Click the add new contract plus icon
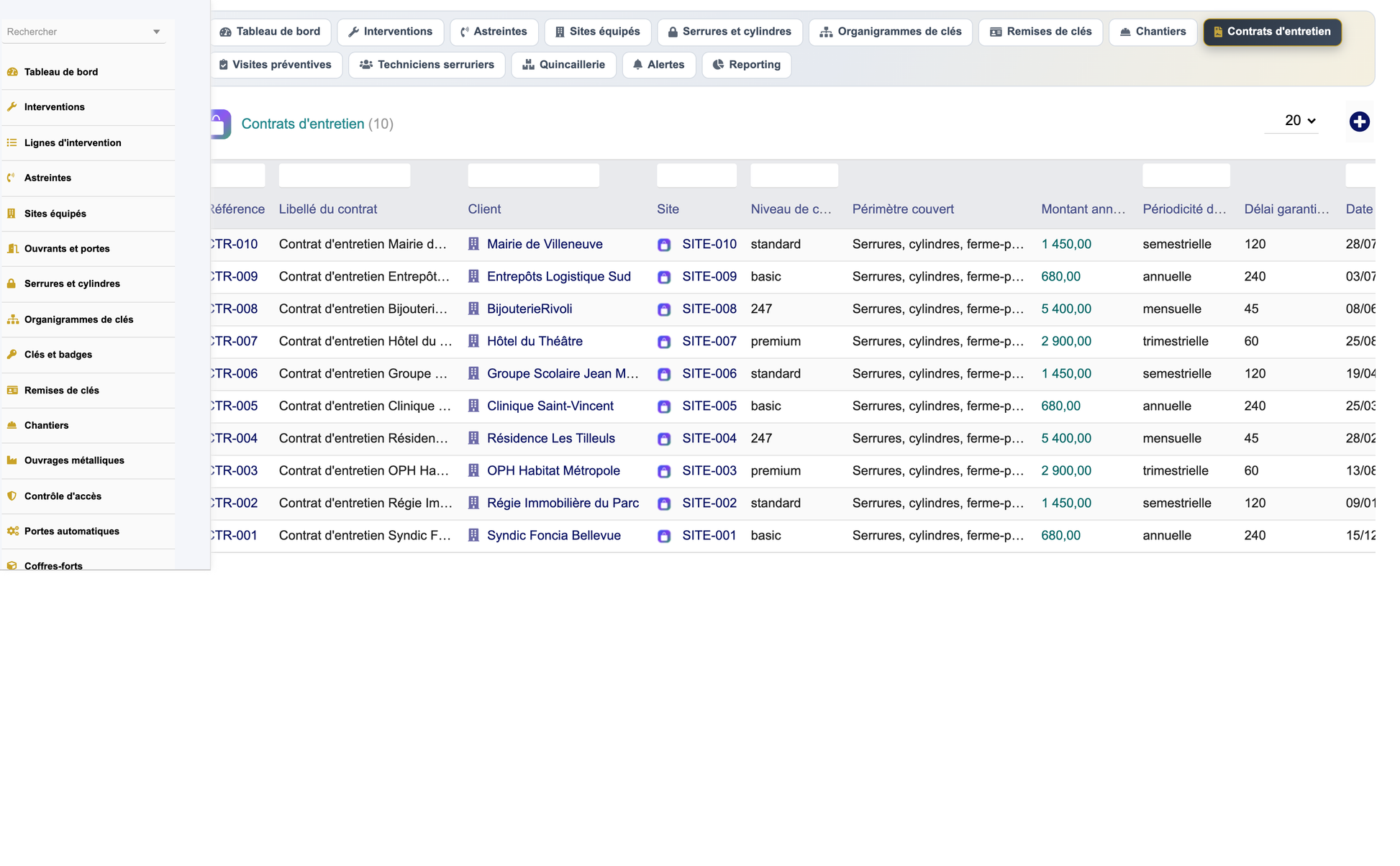 coord(1359,122)
